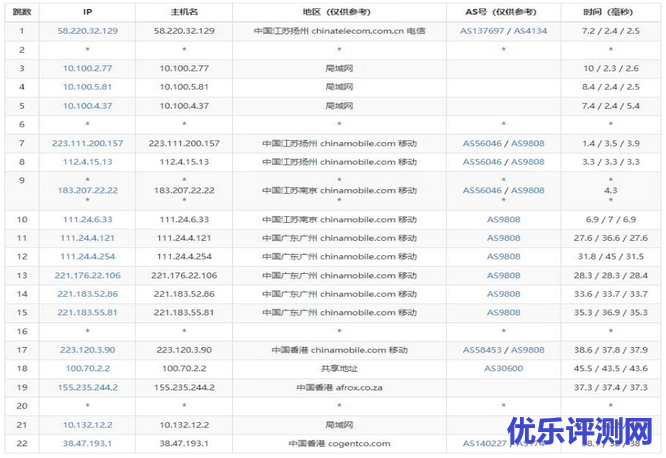Click IP link 221.183.55.81
The height and width of the screenshot is (458, 666).
[x=87, y=312]
